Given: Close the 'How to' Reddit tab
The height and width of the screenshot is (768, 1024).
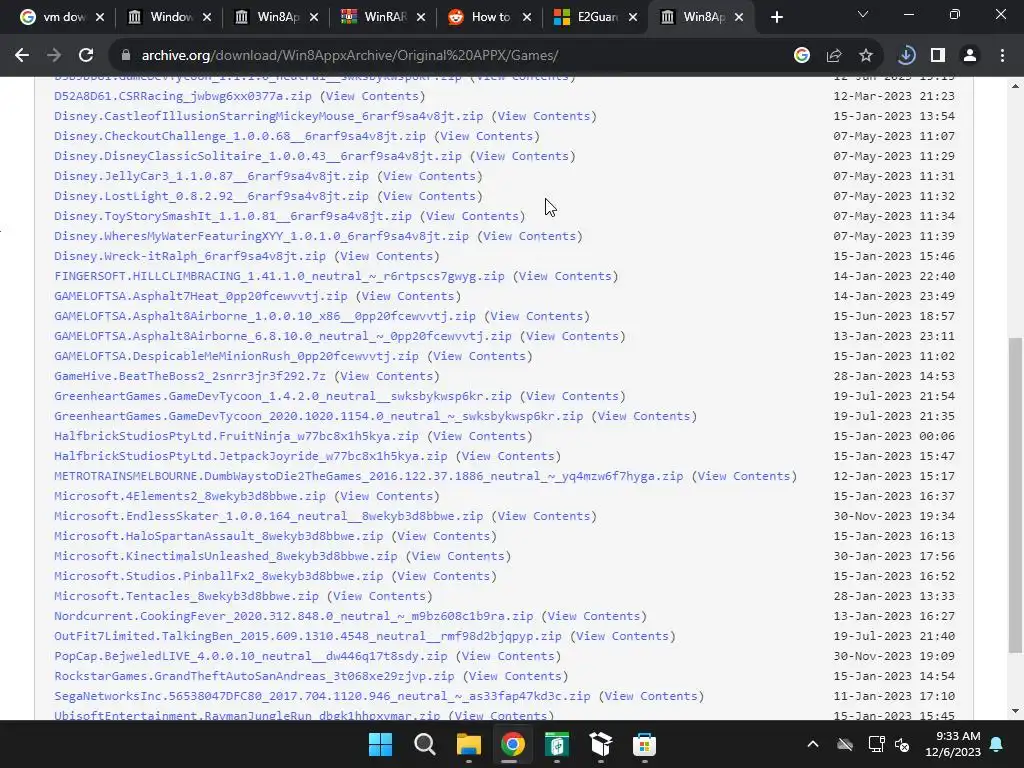Looking at the screenshot, I should tap(527, 17).
